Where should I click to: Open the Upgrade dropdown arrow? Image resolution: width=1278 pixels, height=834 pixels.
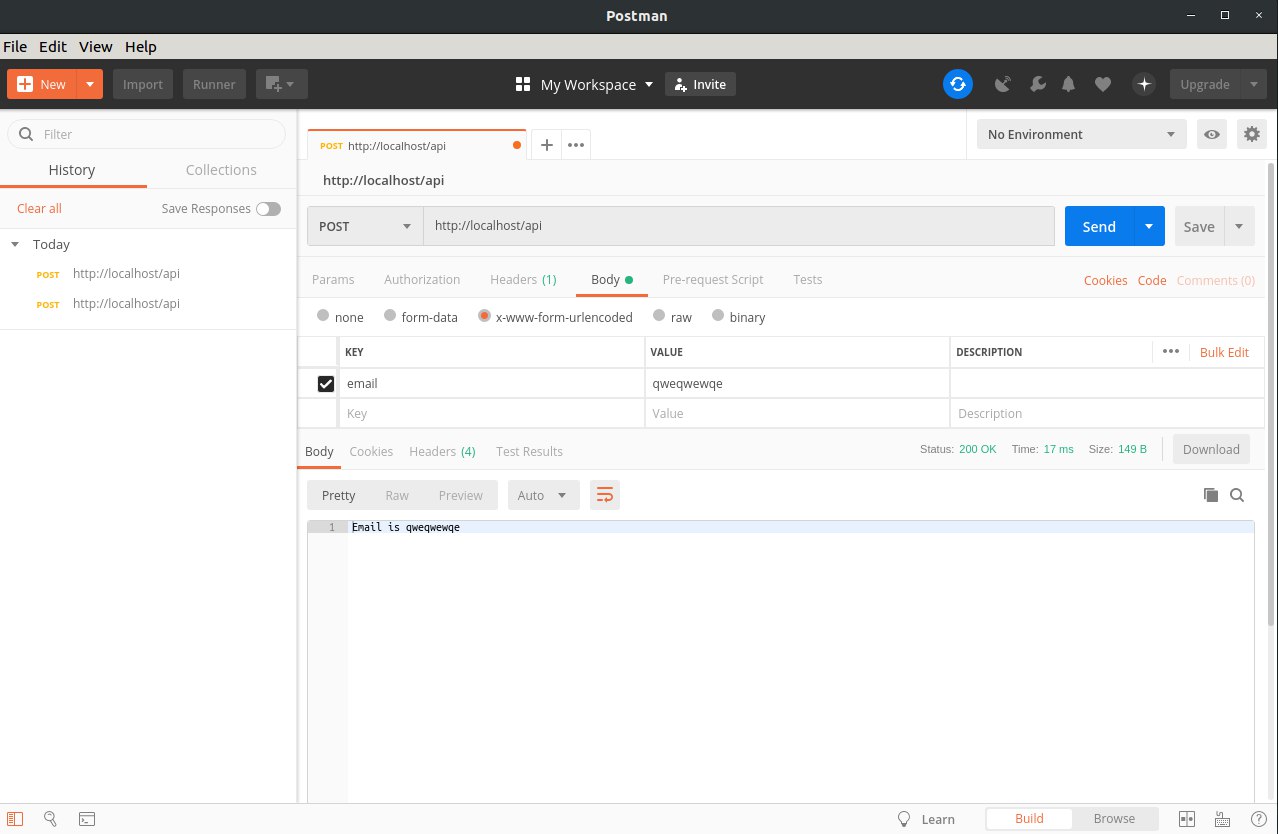click(x=1254, y=84)
